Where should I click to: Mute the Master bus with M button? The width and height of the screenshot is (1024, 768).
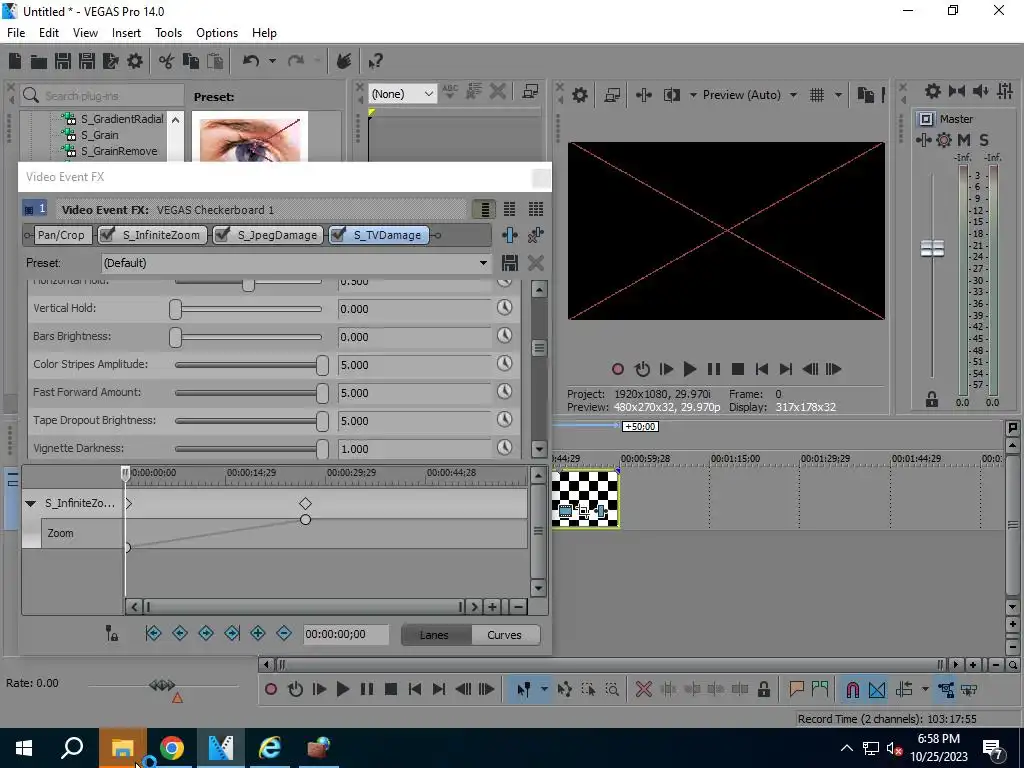[964, 140]
